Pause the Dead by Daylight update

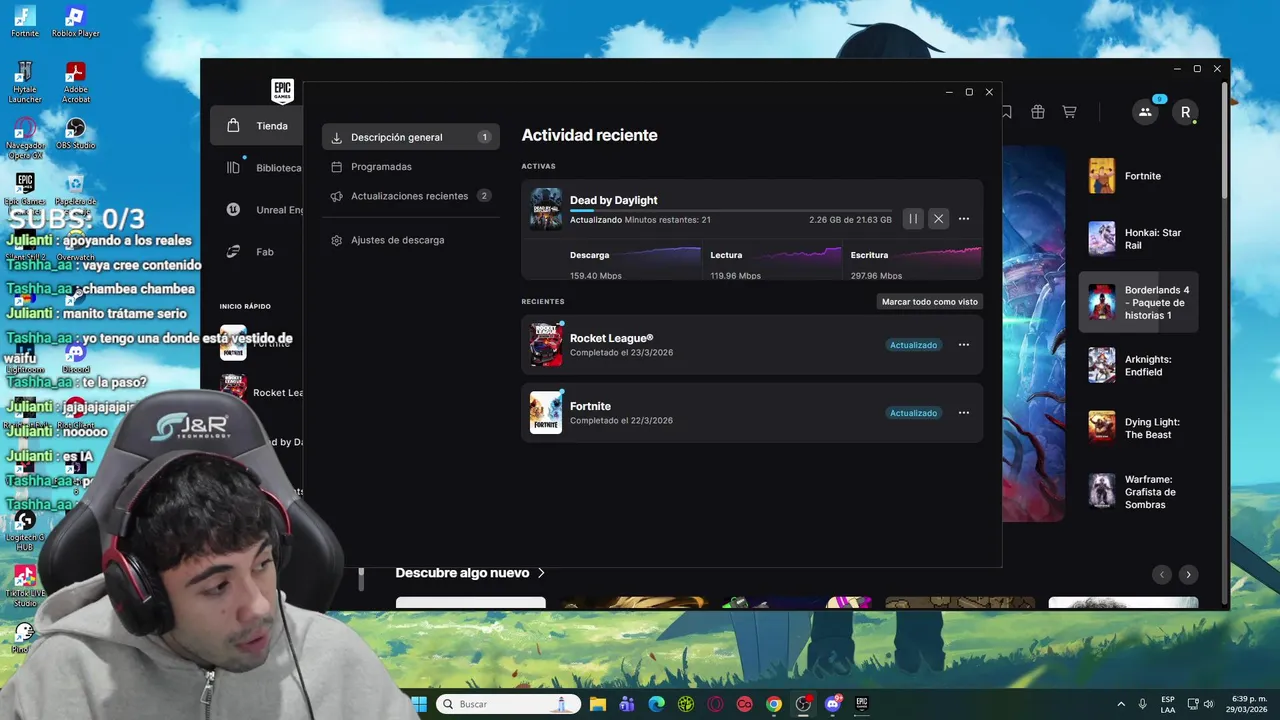pyautogui.click(x=913, y=218)
